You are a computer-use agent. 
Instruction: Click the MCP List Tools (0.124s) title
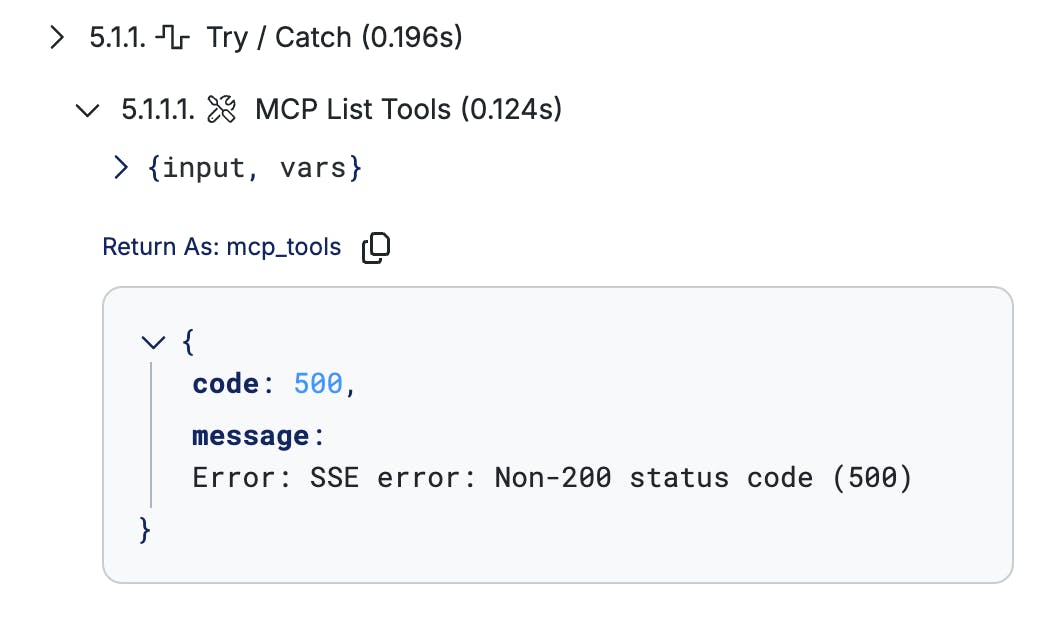point(408,109)
